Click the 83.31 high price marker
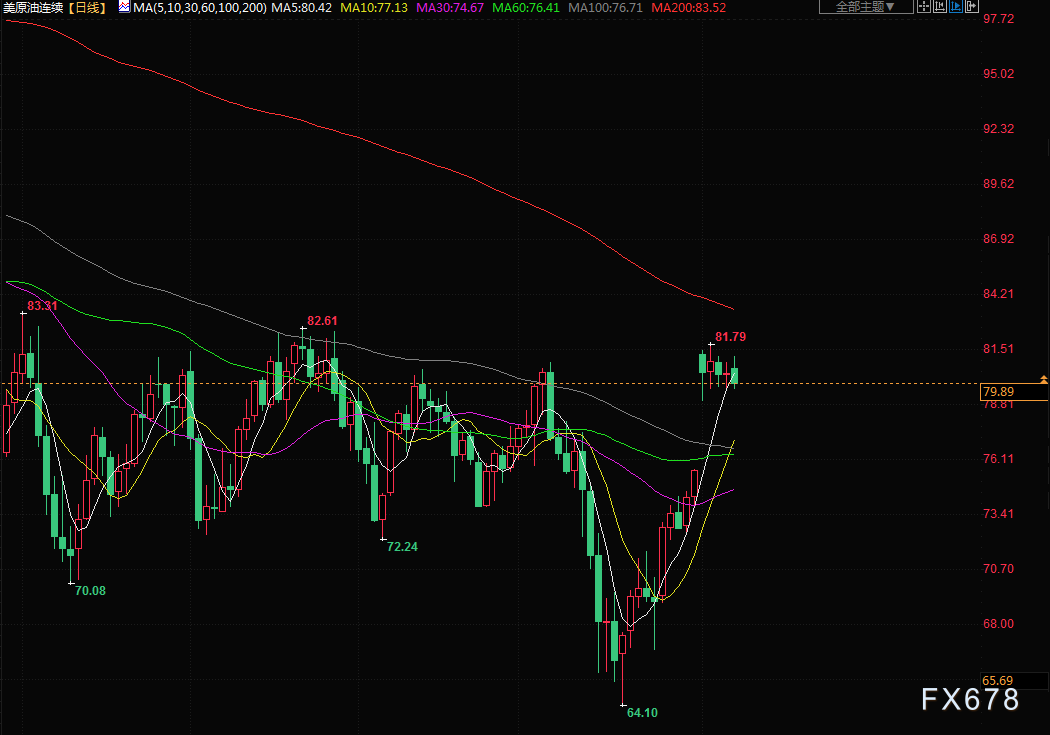The height and width of the screenshot is (735, 1050). click(x=42, y=306)
